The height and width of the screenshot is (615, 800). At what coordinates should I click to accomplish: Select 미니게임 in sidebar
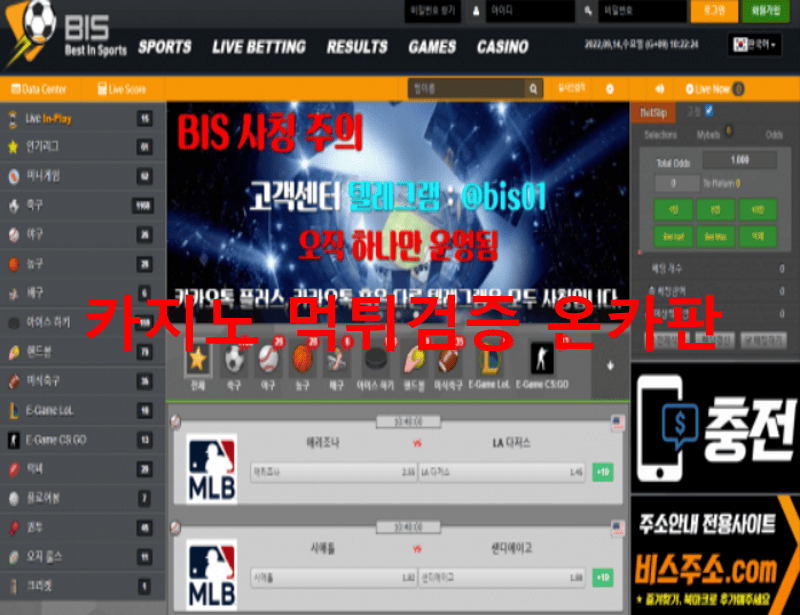coord(83,176)
